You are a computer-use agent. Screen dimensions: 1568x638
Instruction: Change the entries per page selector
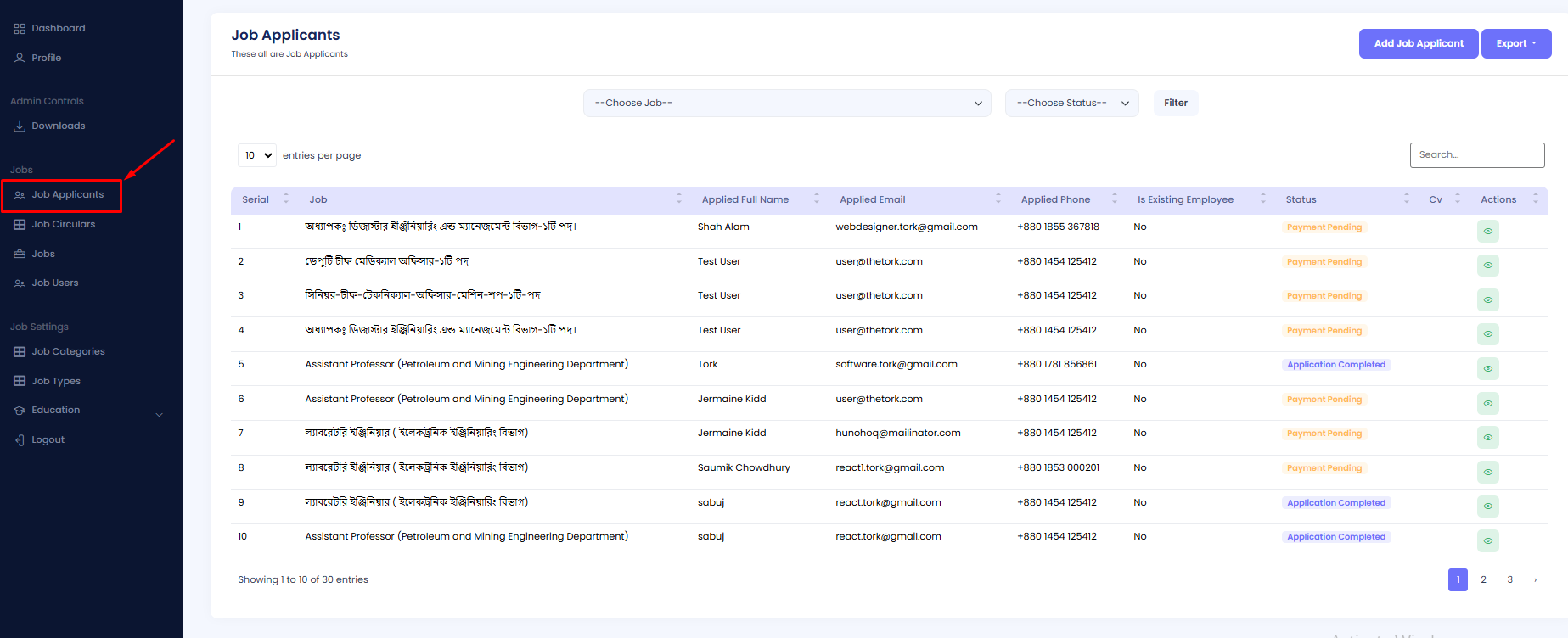(256, 155)
